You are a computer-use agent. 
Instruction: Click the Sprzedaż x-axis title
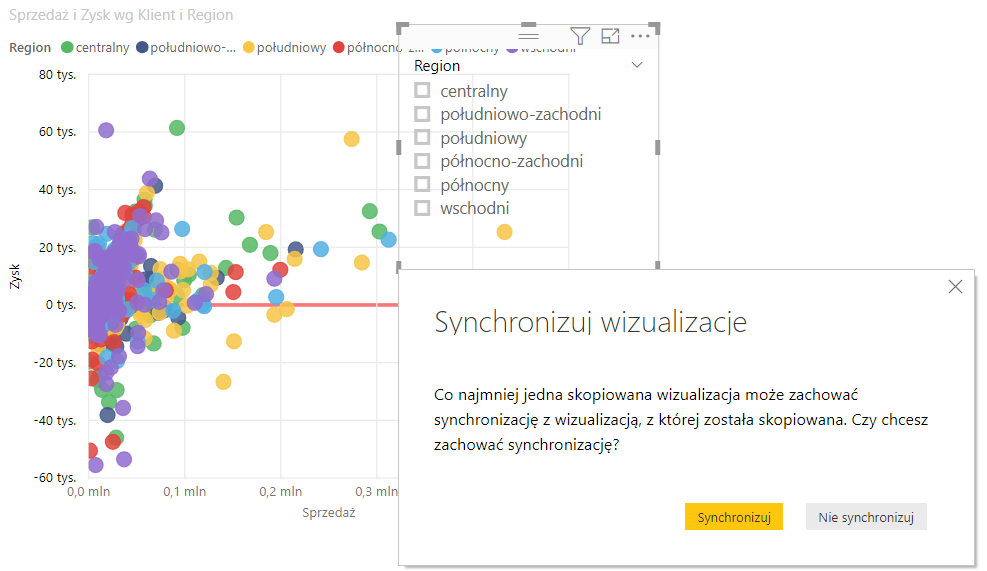pos(329,512)
